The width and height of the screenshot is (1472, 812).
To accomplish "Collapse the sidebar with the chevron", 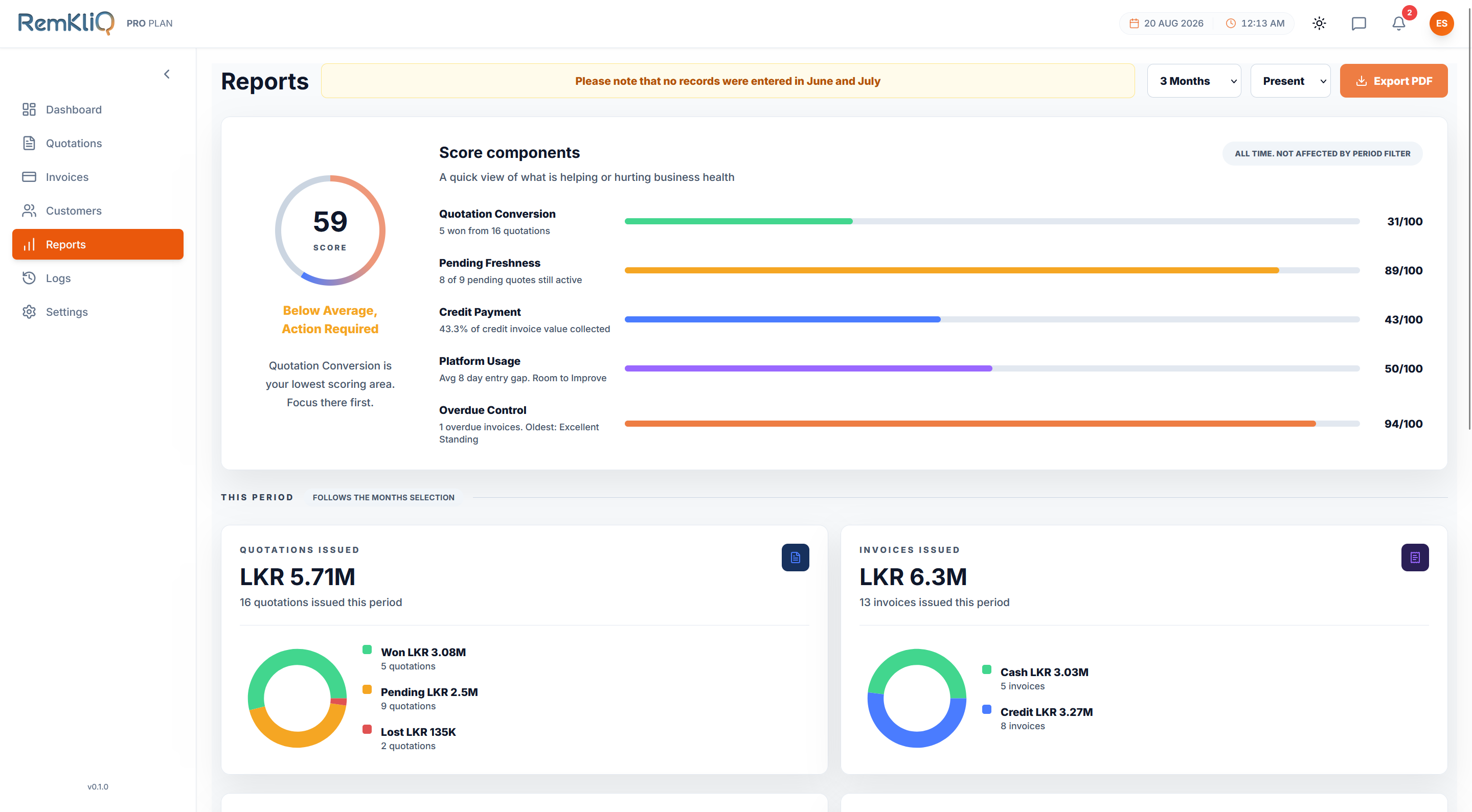I will click(x=167, y=74).
